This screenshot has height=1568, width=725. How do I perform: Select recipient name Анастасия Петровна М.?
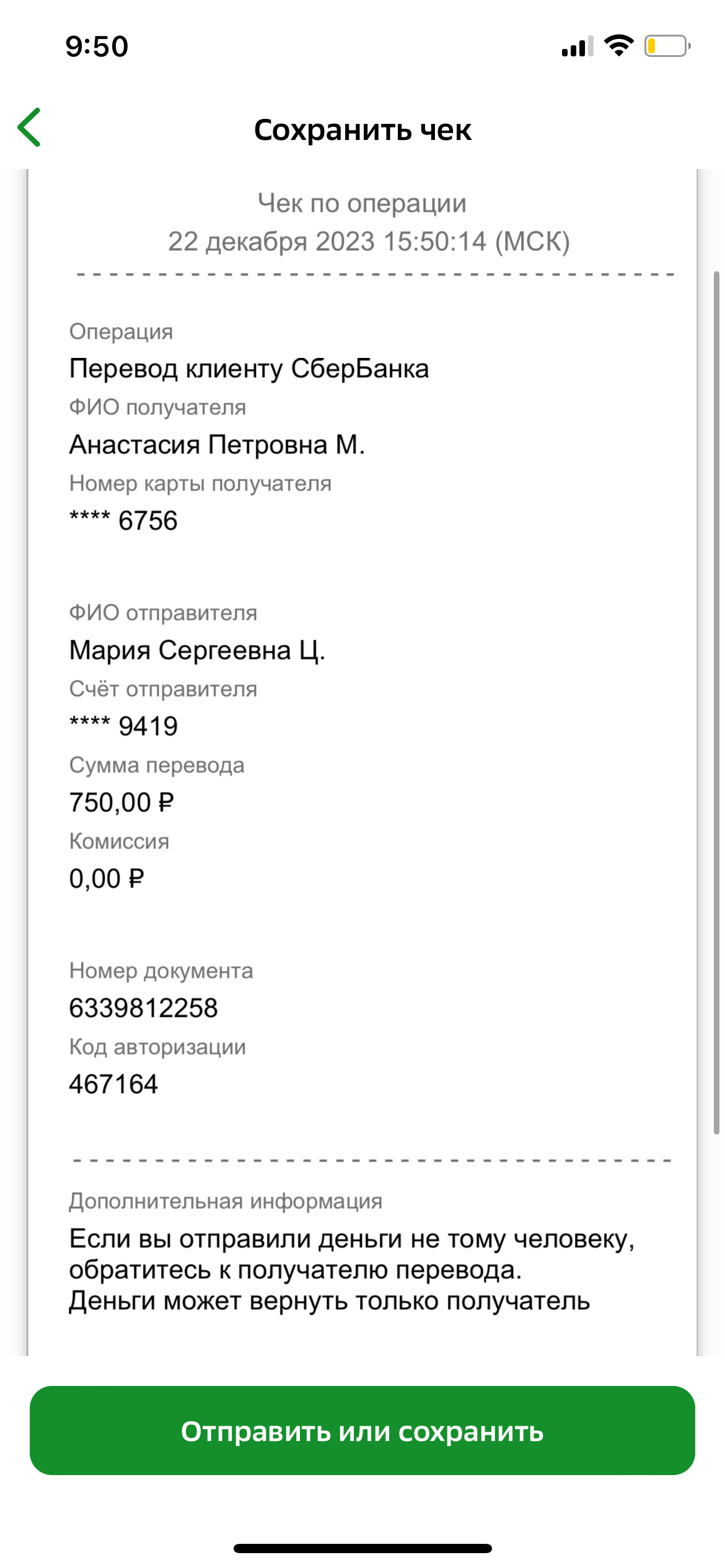(217, 445)
